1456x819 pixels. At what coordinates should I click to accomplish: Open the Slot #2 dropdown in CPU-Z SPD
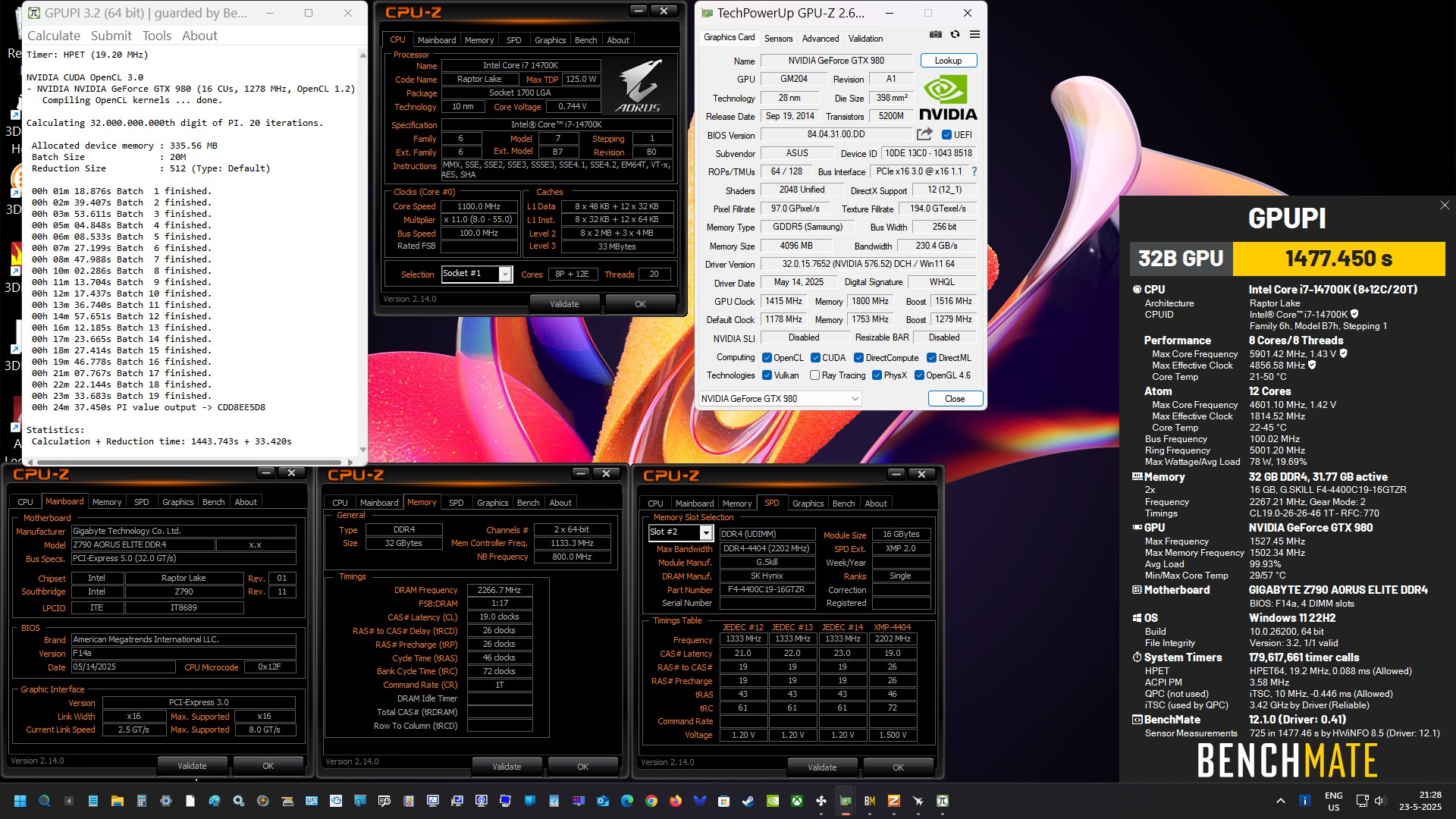[705, 532]
